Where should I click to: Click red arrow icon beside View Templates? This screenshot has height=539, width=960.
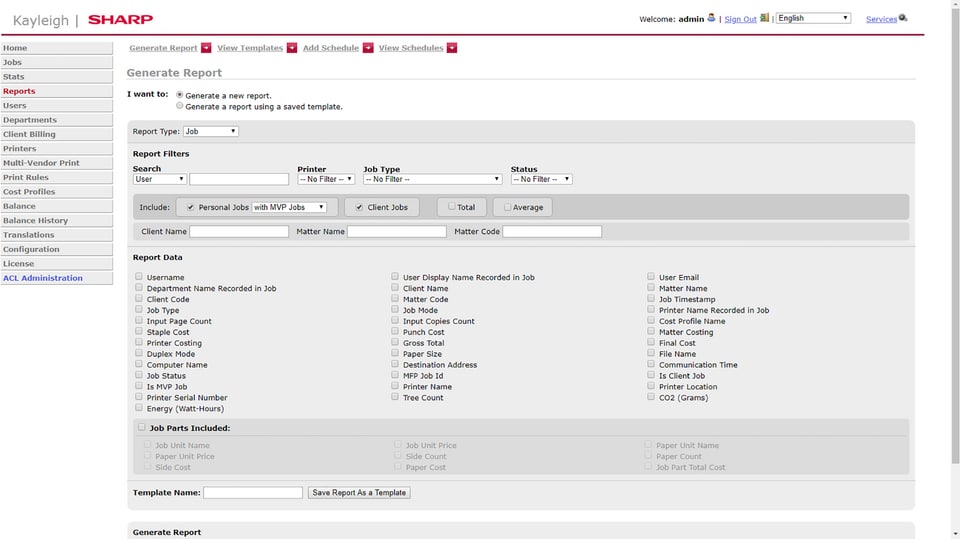[x=292, y=48]
